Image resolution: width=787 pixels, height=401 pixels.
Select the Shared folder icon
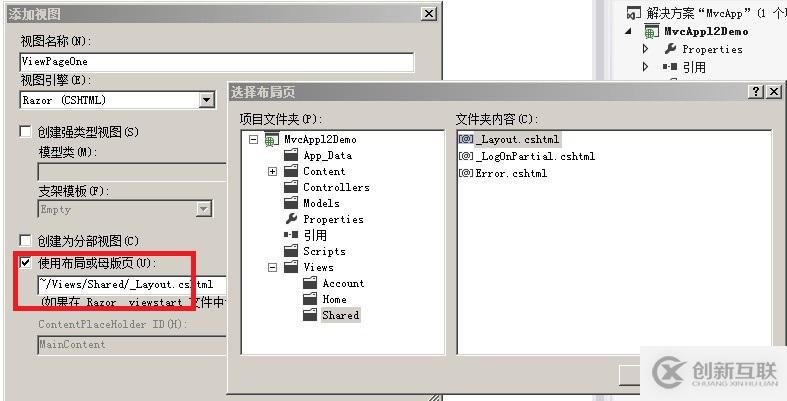pyautogui.click(x=310, y=315)
